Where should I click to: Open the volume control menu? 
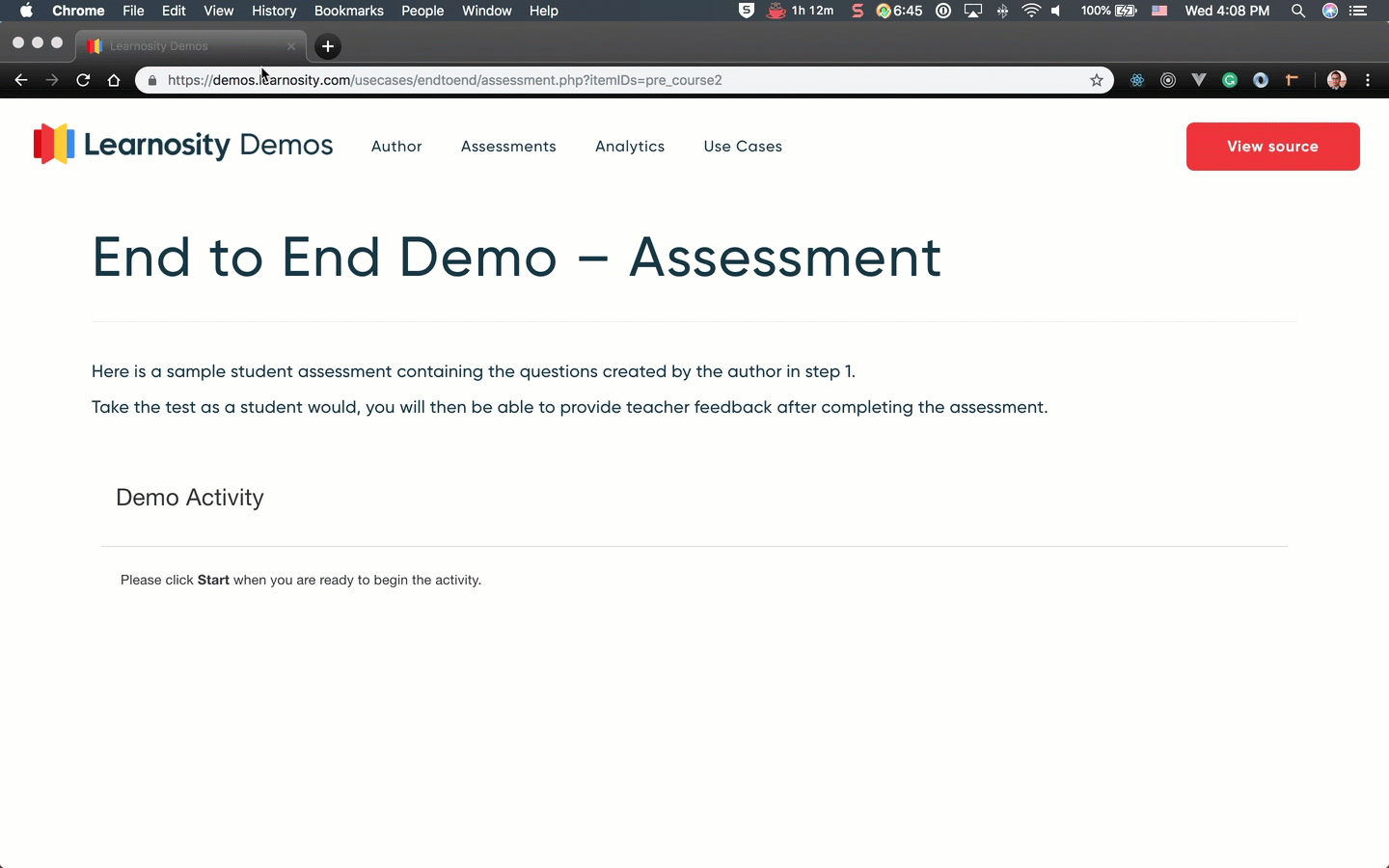(x=1056, y=11)
